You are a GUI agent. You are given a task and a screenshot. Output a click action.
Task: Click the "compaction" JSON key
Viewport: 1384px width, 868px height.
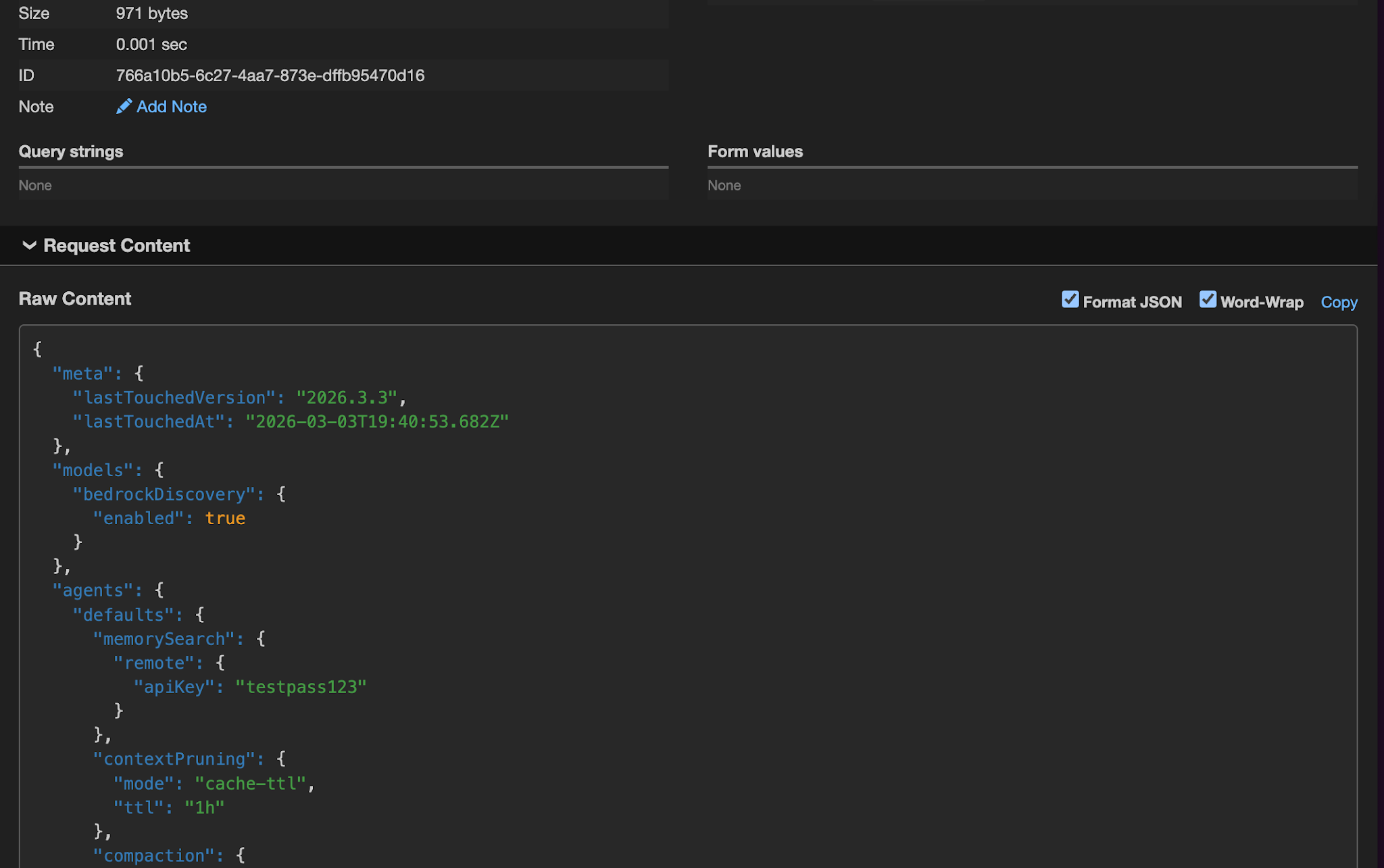pyautogui.click(x=154, y=856)
